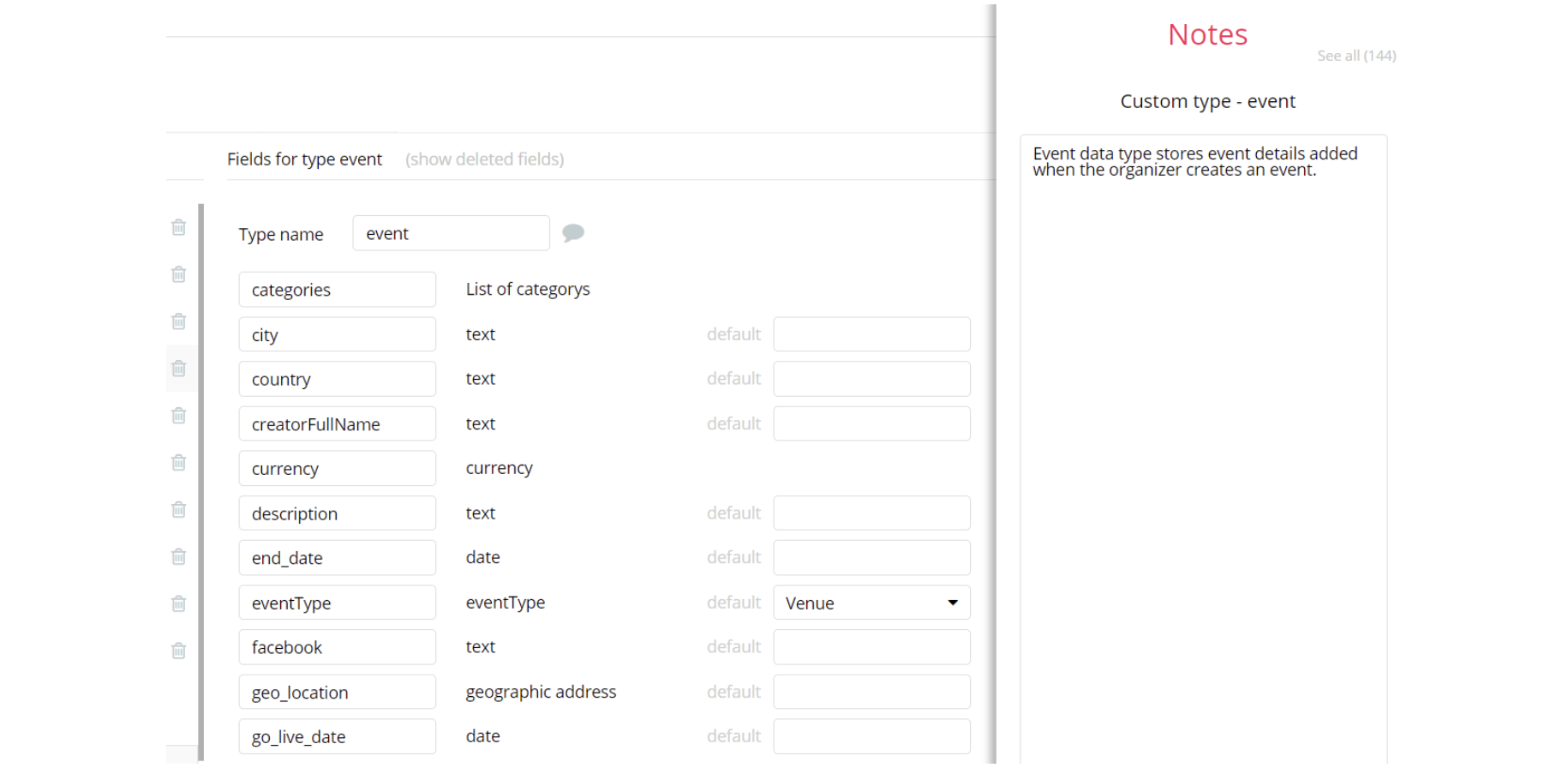Focus the facebook default value input
This screenshot has height=768, width=1568.
point(871,647)
